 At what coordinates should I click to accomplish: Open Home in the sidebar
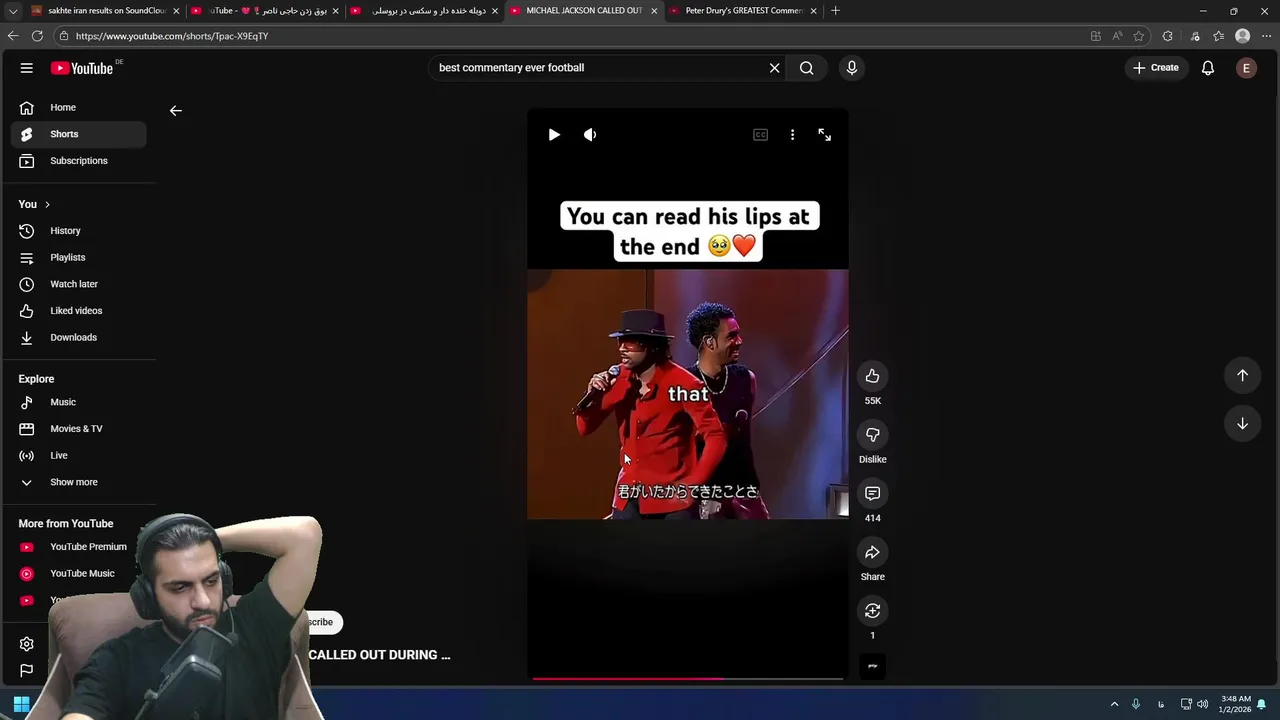point(78,108)
